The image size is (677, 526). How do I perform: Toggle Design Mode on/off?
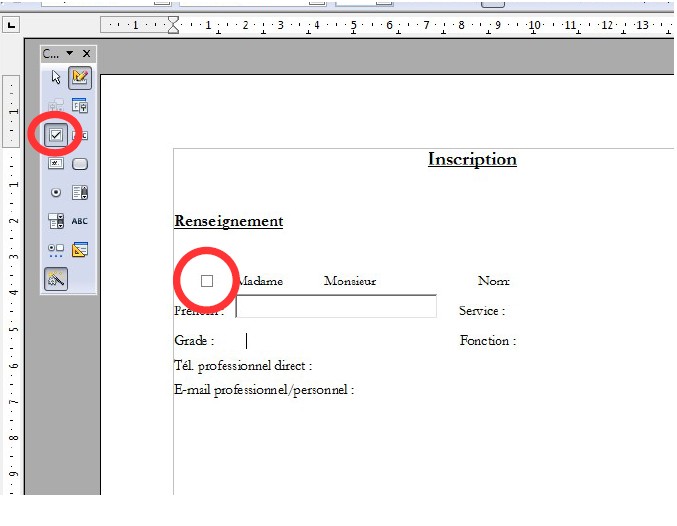tap(80, 77)
